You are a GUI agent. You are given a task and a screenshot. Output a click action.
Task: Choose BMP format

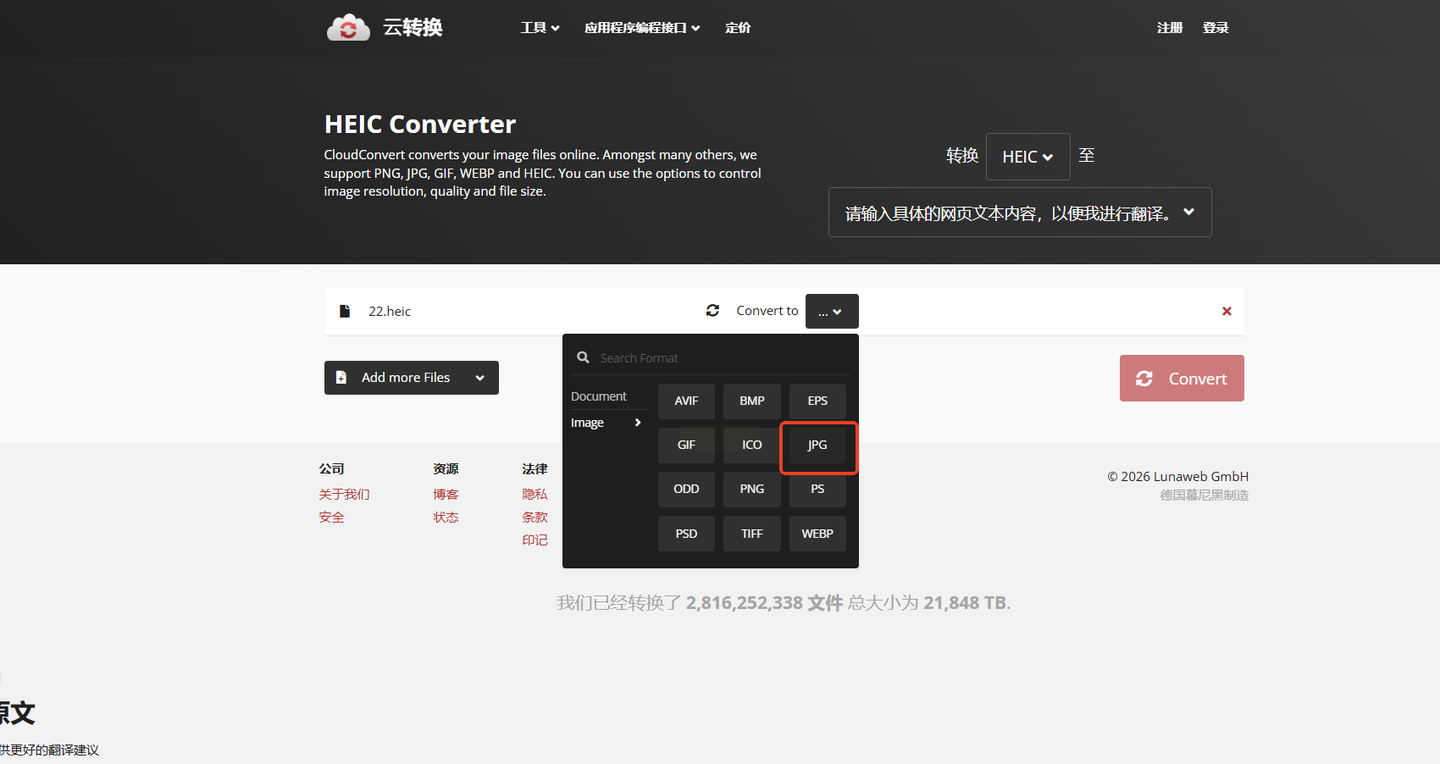[x=752, y=401]
